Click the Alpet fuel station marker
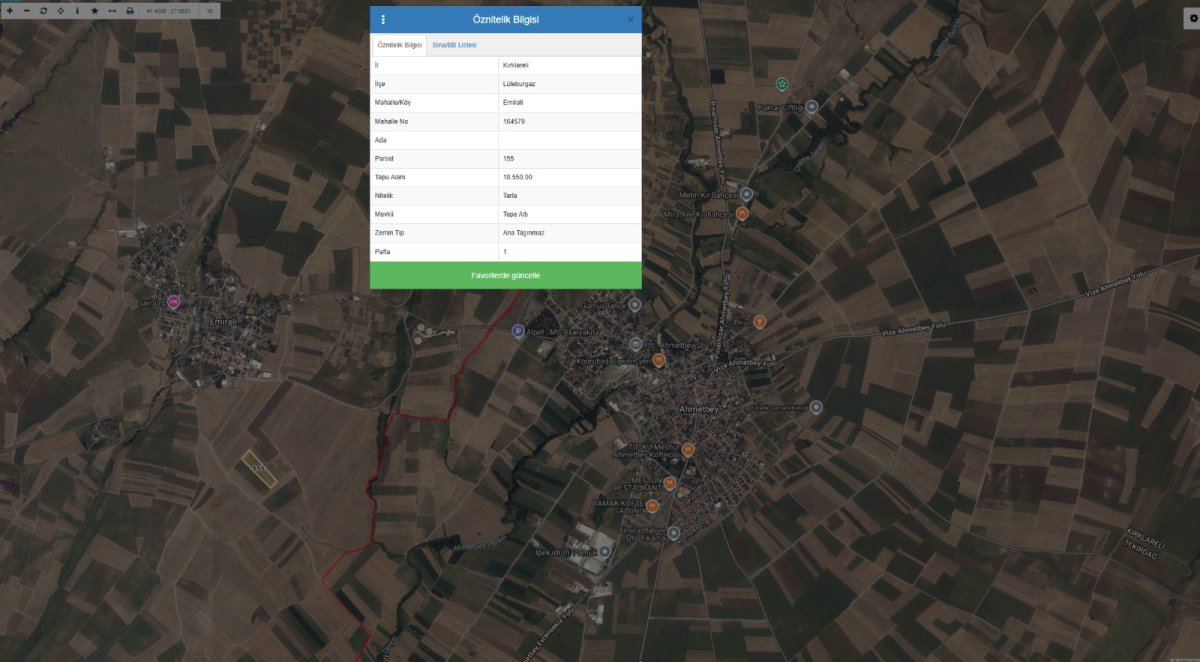The height and width of the screenshot is (662, 1200). click(517, 331)
